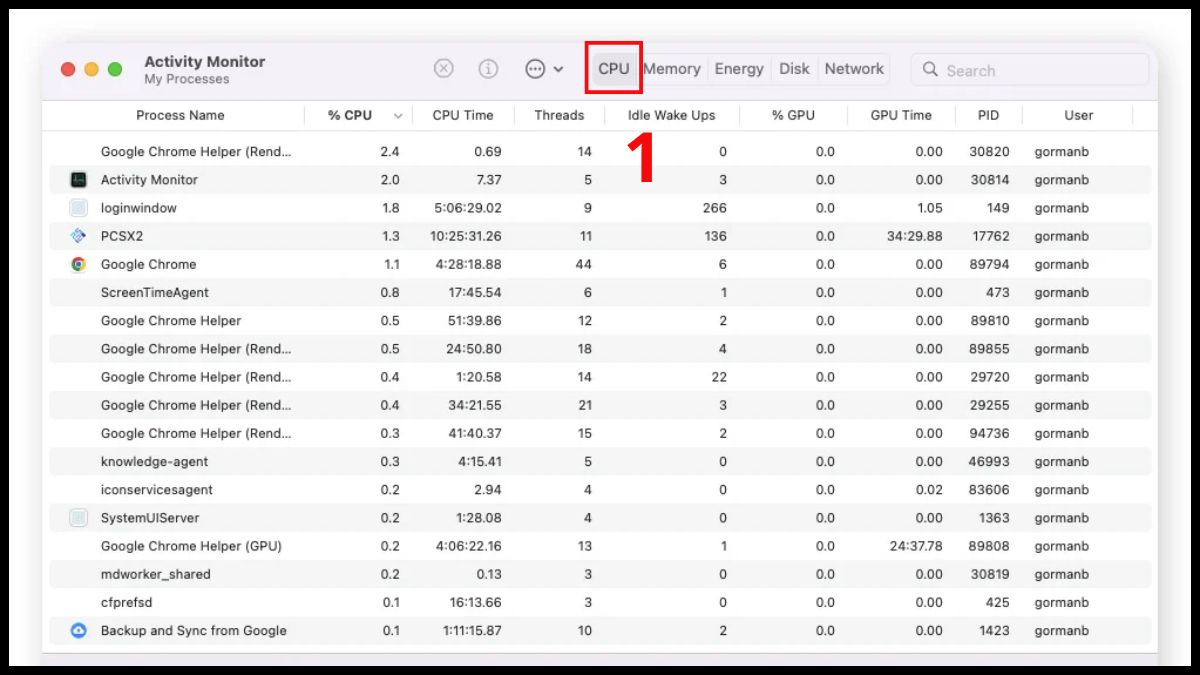Click the Backup and Sync cloud icon
The width and height of the screenshot is (1200, 675).
point(79,631)
